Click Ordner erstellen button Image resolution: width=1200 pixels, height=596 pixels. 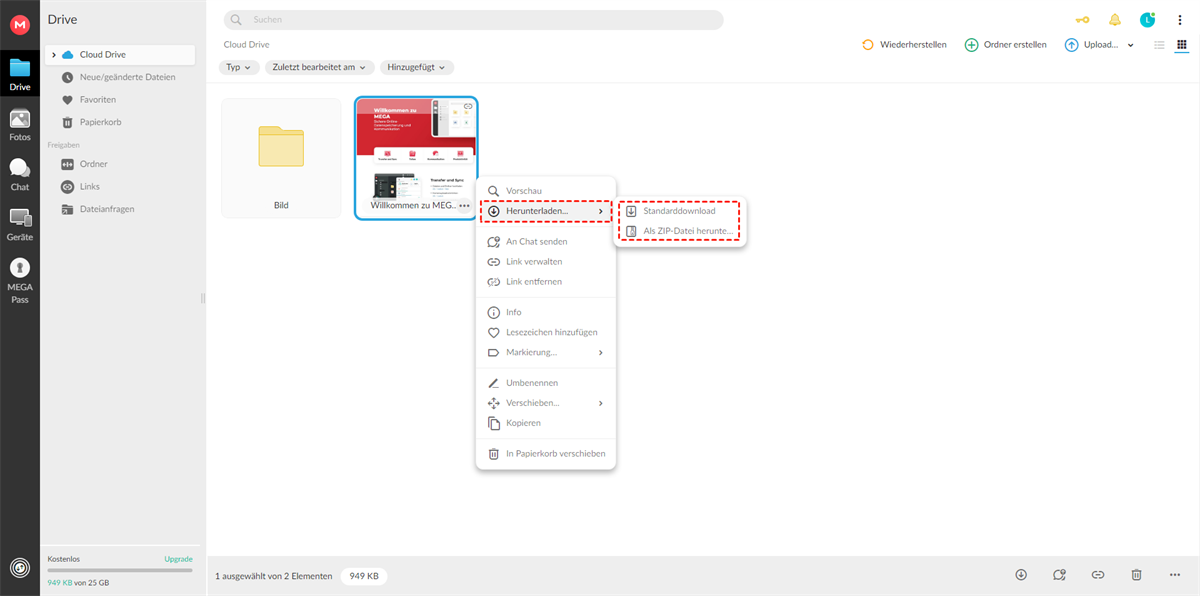coord(1005,45)
